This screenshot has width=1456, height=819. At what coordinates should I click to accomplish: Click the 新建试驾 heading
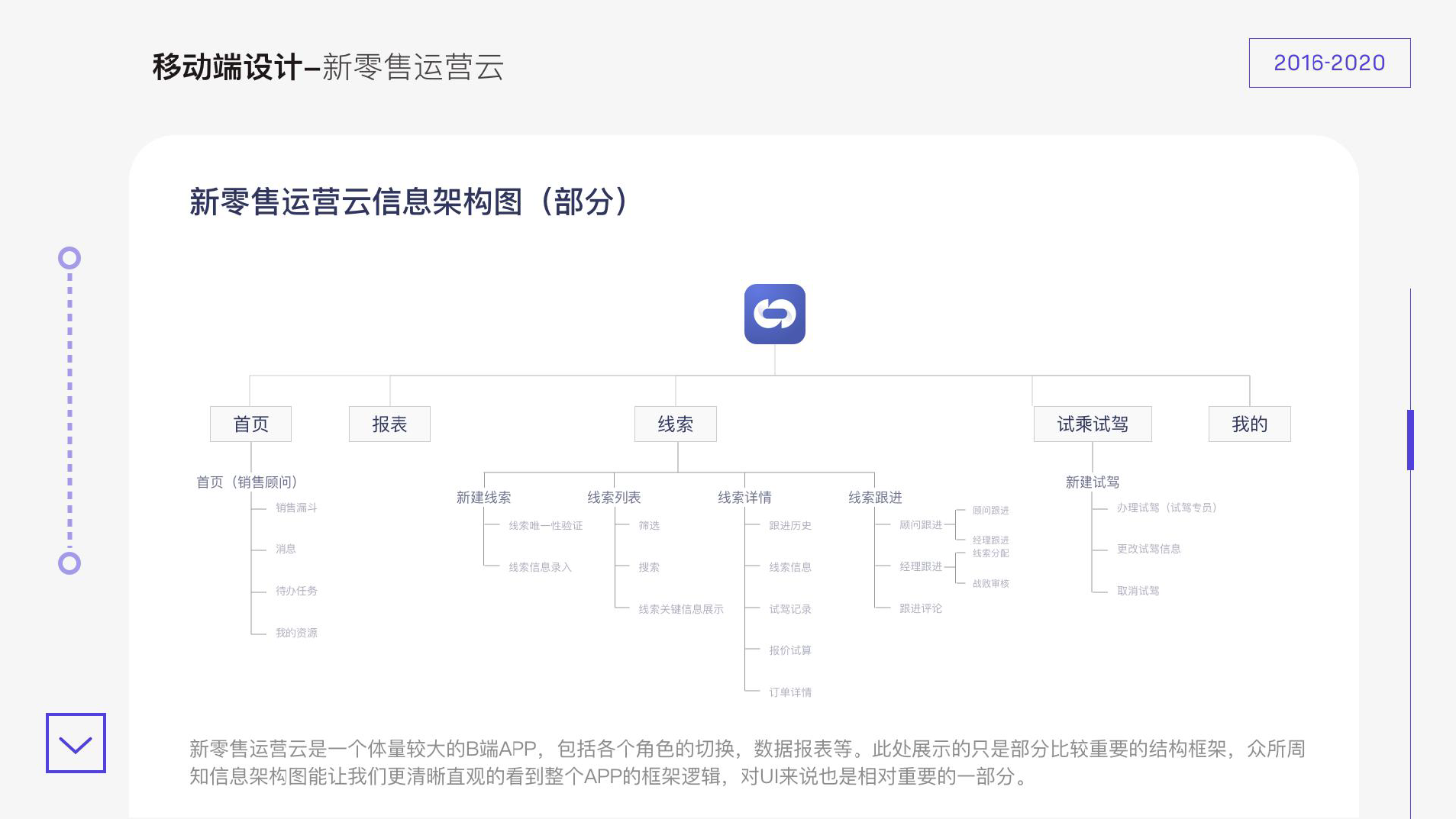coord(1093,482)
